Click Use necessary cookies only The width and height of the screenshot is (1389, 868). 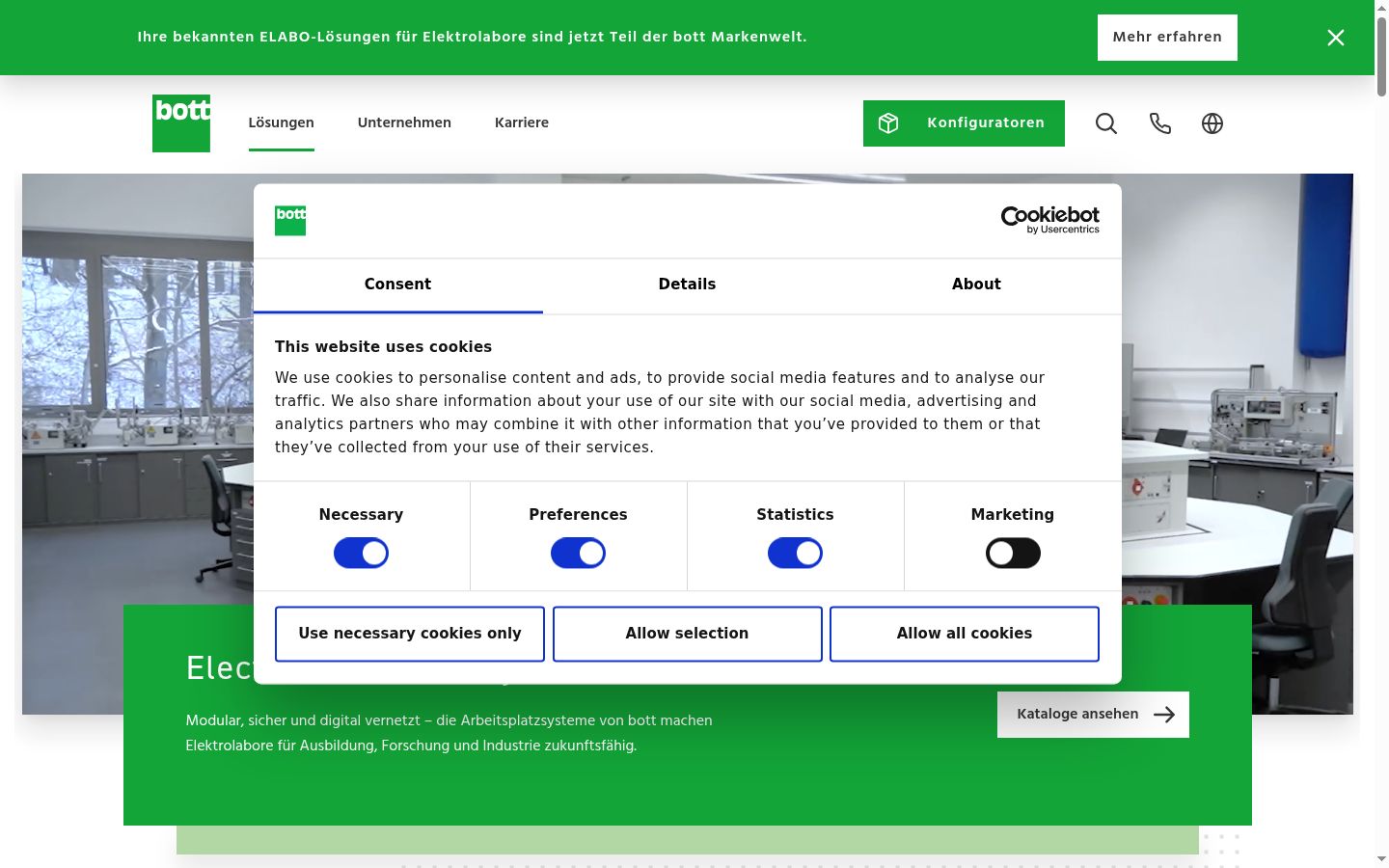coord(410,634)
